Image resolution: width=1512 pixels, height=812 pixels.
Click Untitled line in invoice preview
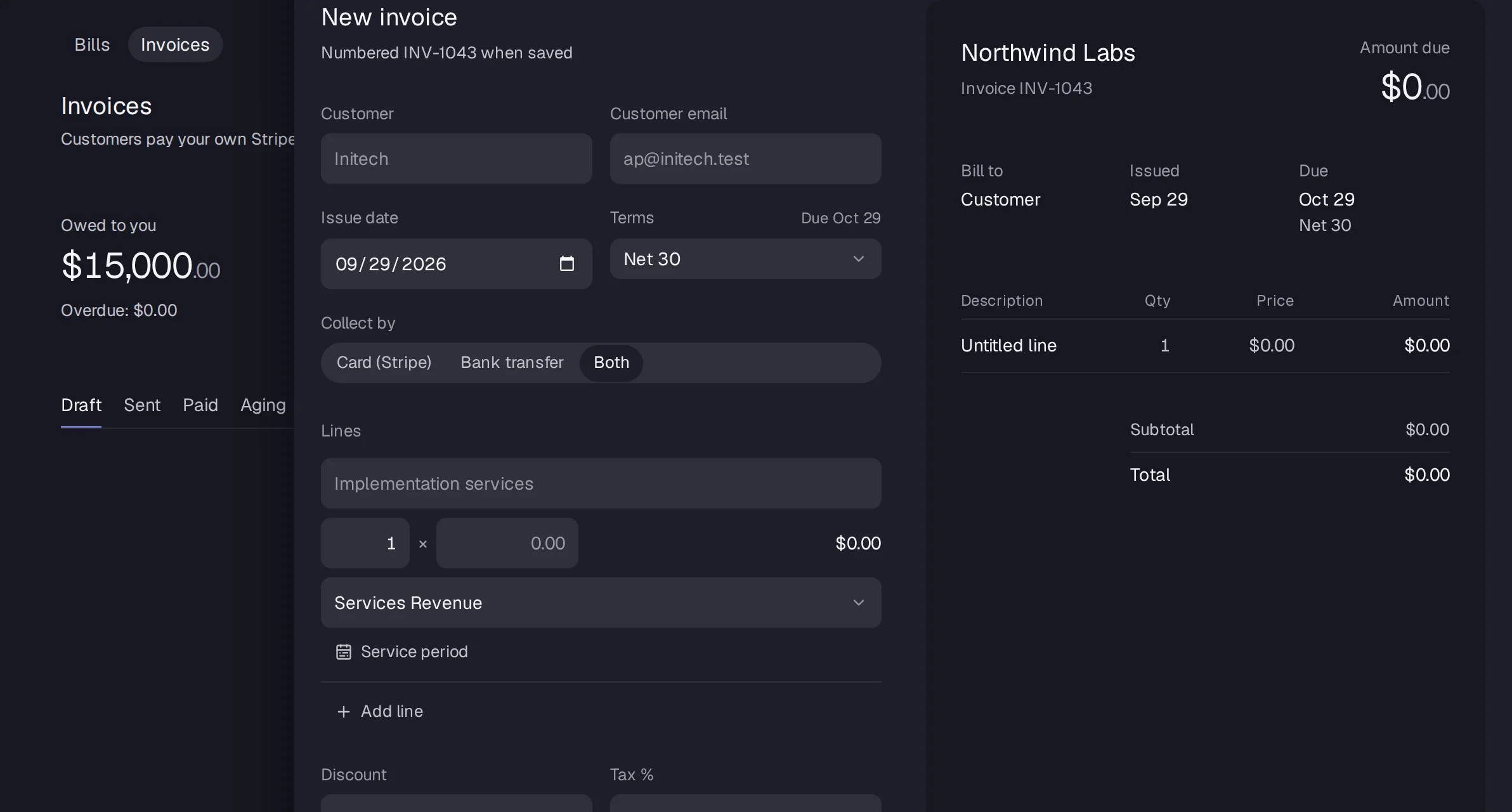coord(1008,345)
